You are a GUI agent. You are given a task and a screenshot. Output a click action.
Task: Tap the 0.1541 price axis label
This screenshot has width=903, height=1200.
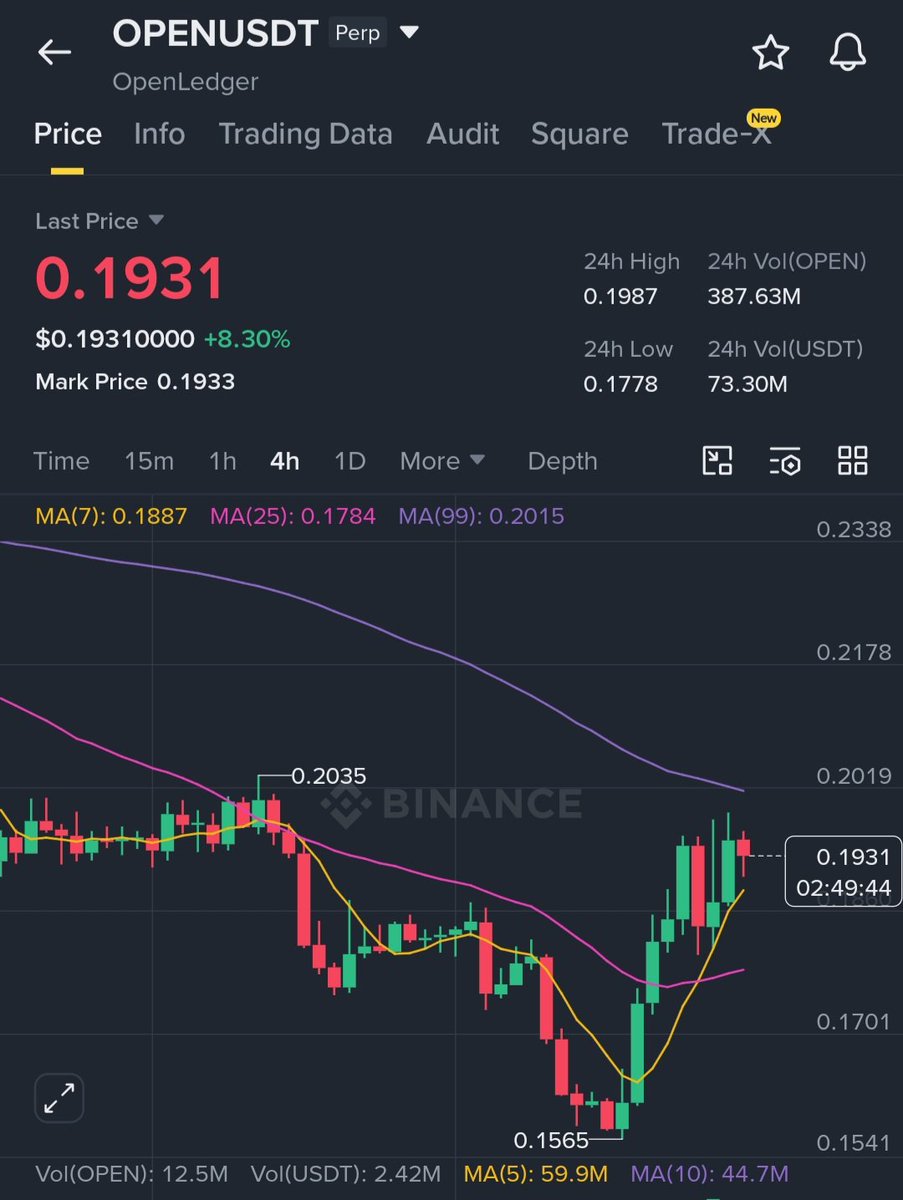[x=853, y=1141]
